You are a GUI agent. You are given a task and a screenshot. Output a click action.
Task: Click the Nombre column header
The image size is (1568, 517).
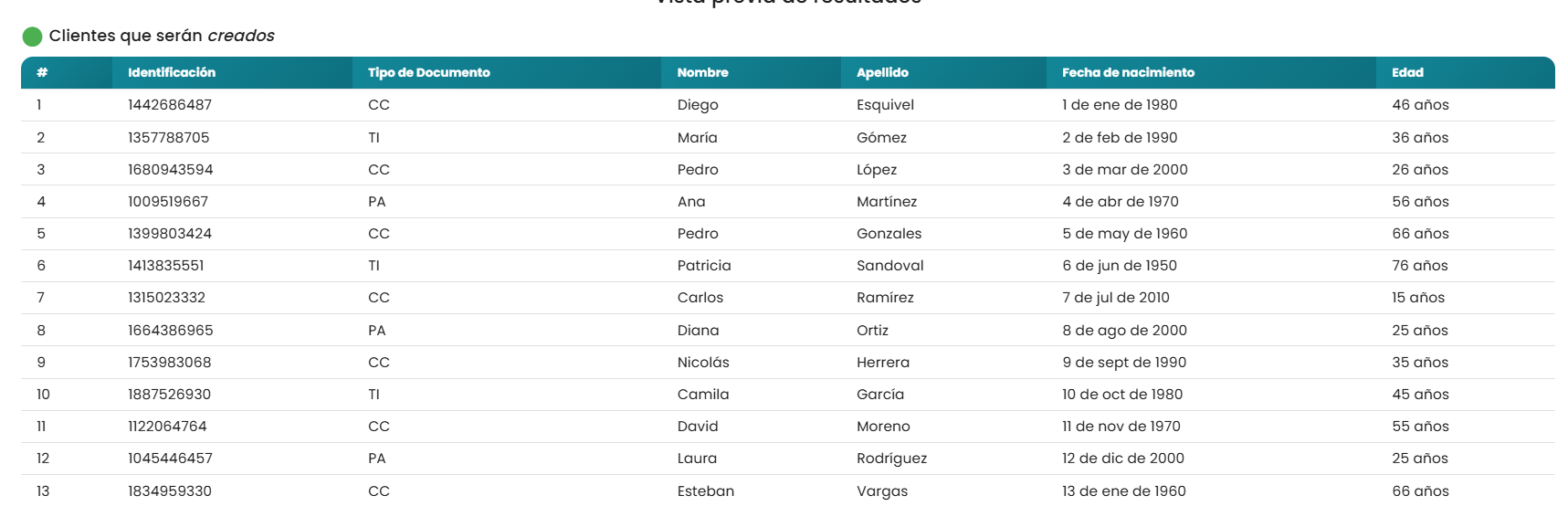point(702,72)
